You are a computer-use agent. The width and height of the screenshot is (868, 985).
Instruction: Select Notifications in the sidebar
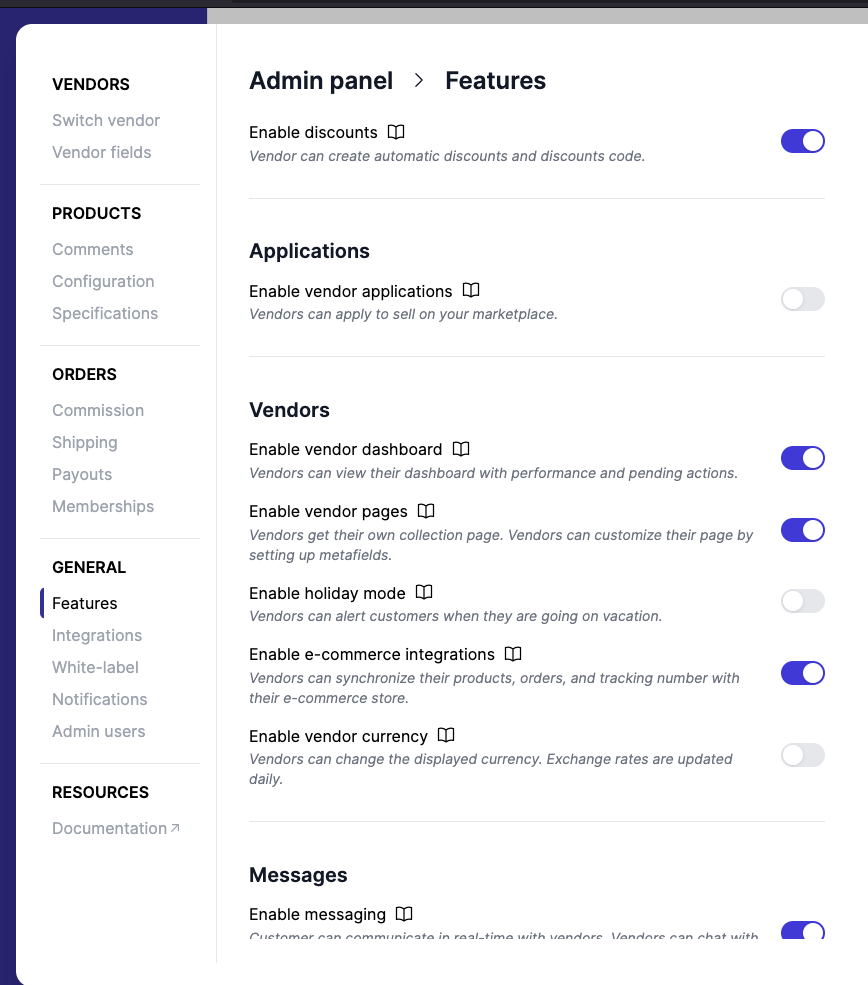[x=99, y=699]
